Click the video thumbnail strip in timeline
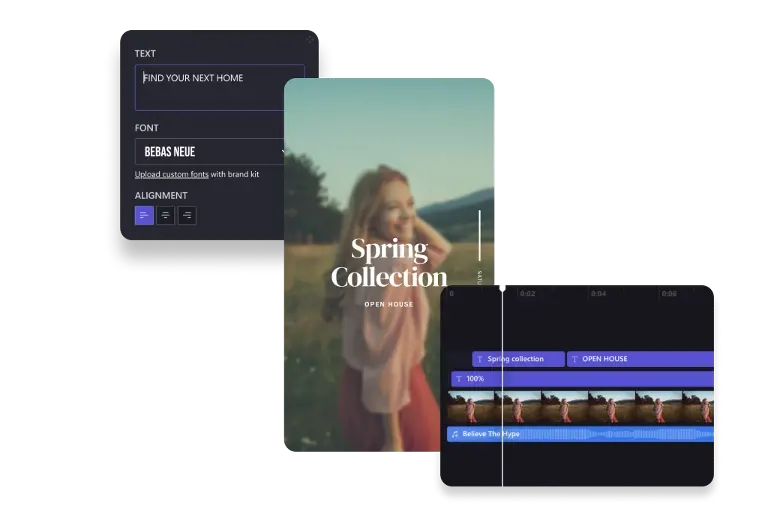 click(580, 406)
